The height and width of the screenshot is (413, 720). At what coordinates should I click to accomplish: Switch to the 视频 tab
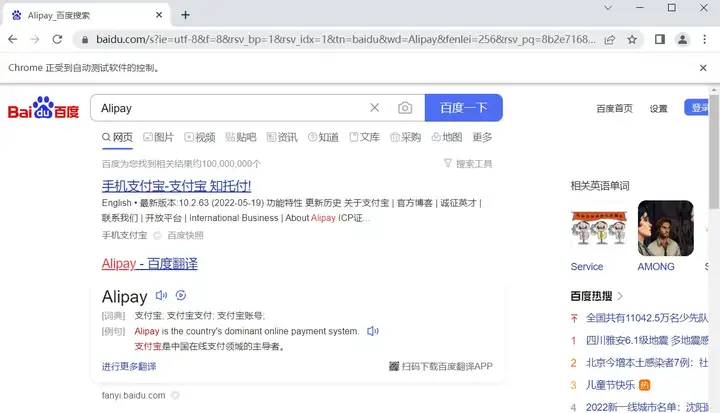[200, 137]
